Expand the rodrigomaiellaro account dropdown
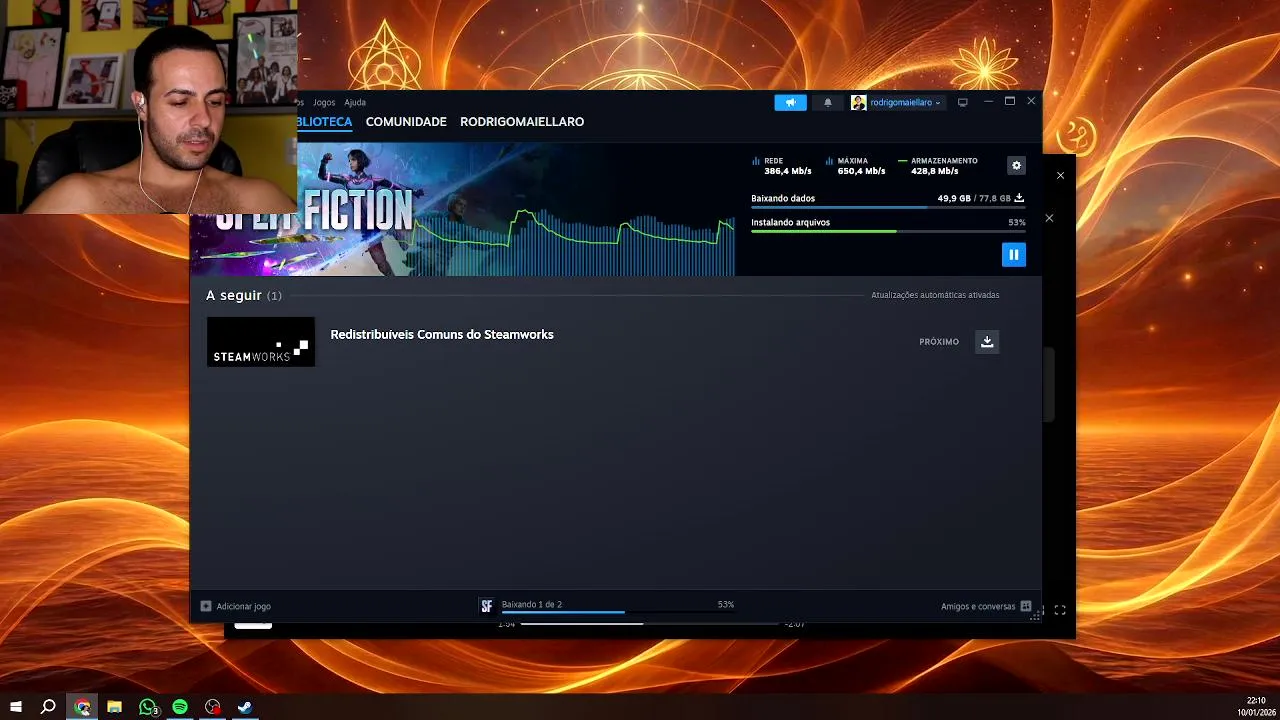Viewport: 1280px width, 720px height. 897,102
